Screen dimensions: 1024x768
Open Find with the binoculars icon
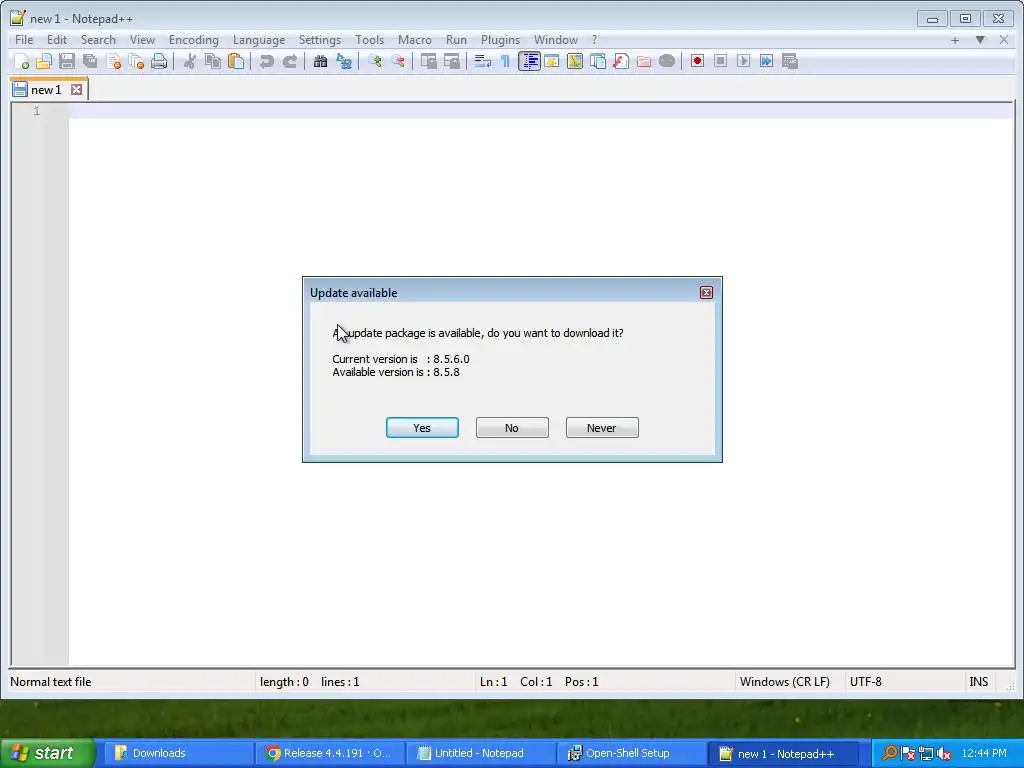coord(321,61)
